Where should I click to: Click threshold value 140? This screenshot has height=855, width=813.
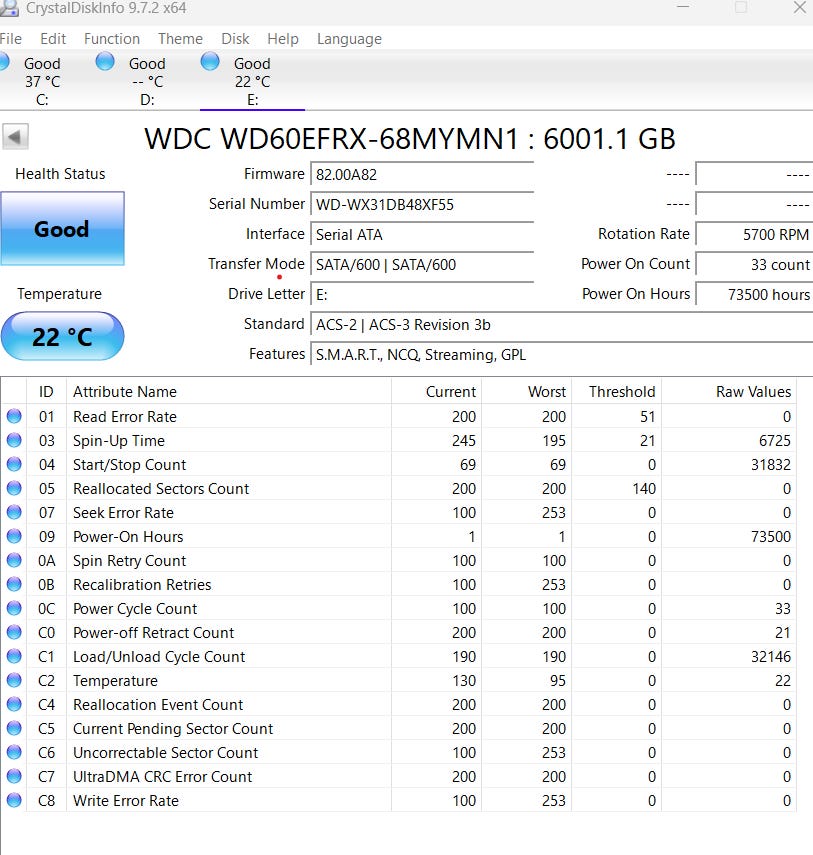(x=644, y=489)
